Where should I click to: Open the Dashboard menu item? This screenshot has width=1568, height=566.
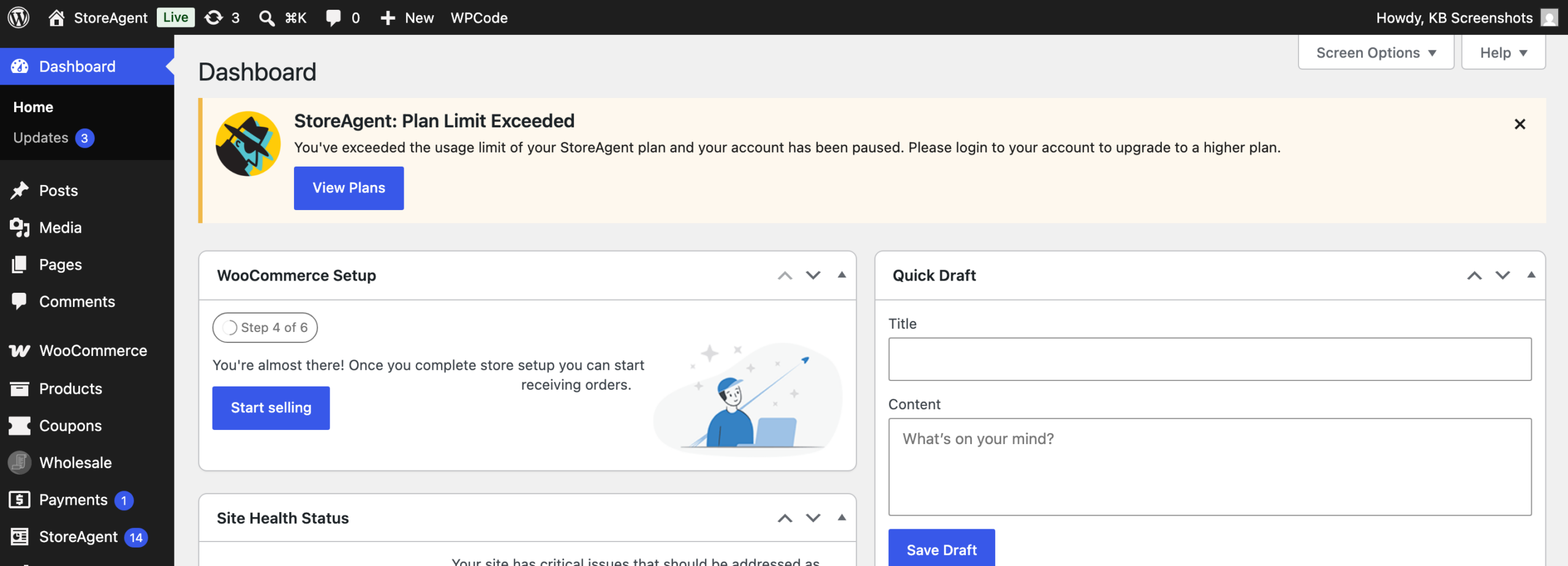[x=87, y=66]
